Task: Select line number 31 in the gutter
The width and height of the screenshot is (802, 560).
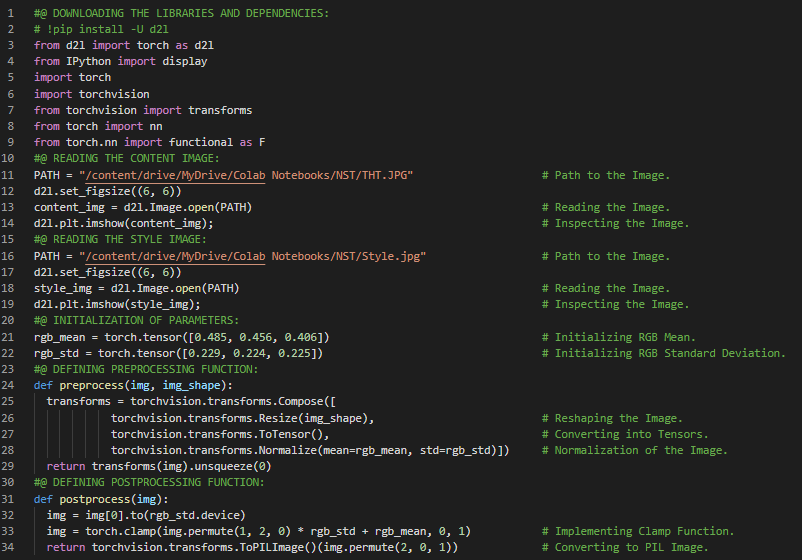Action: tap(12, 499)
